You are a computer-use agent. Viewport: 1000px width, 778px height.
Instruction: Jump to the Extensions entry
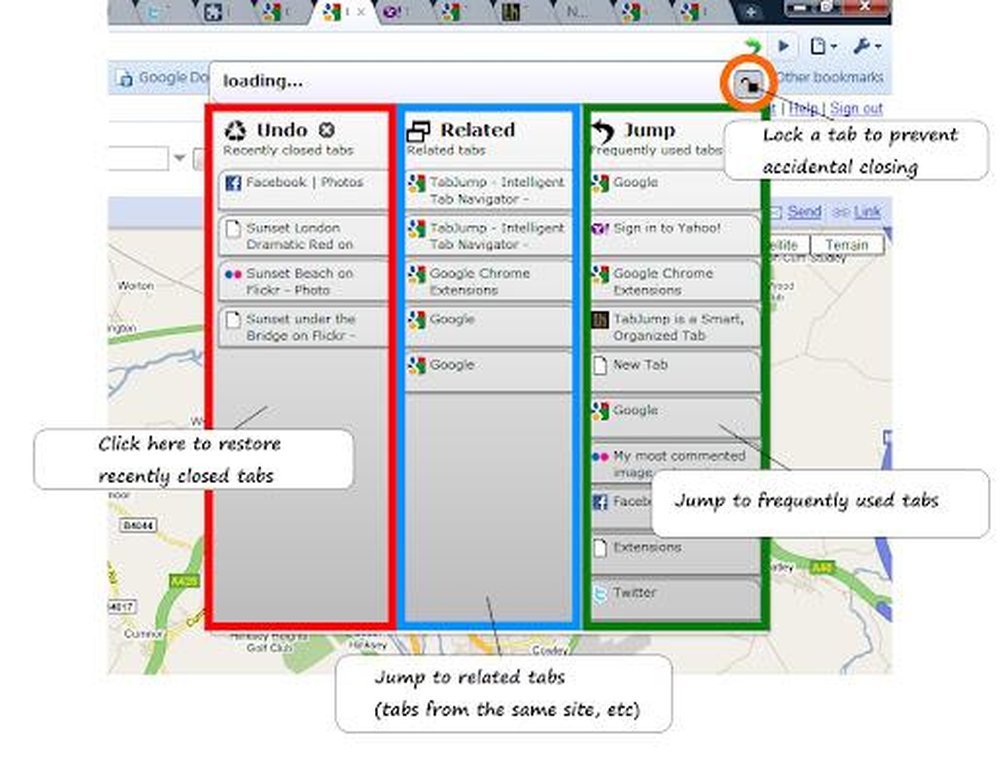point(675,555)
